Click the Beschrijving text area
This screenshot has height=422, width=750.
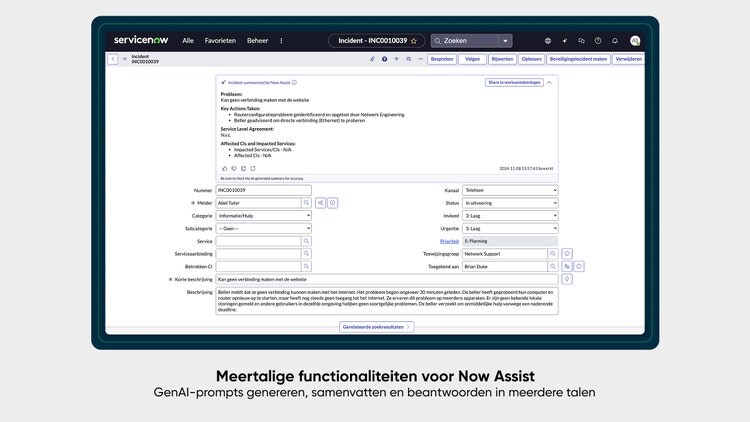tap(387, 300)
